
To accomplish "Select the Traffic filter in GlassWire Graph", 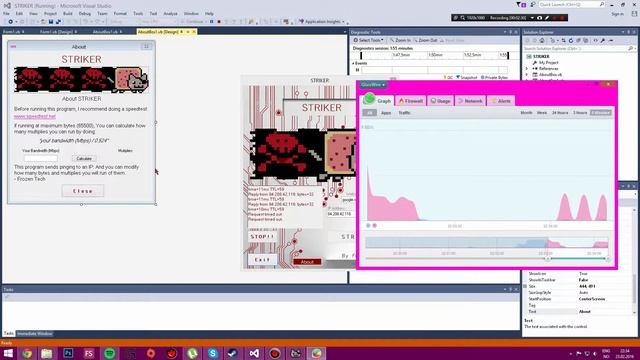I will pos(404,113).
